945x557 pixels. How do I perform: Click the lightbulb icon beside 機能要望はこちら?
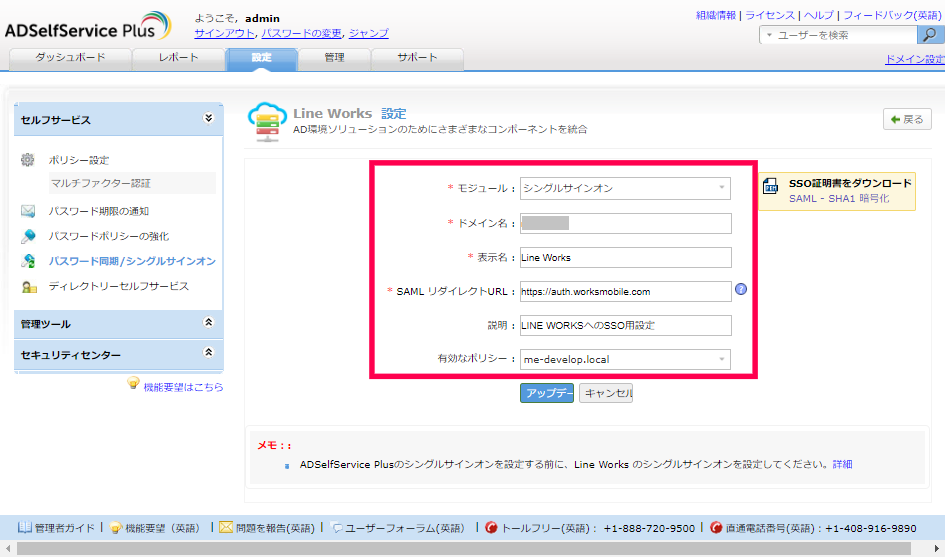click(x=133, y=383)
